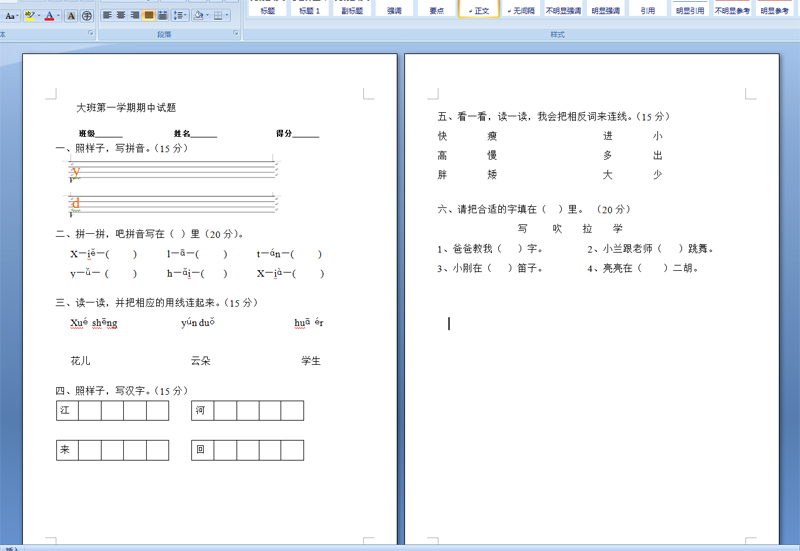Expand shading color dropdown arrow
The image size is (800, 551).
208,15
